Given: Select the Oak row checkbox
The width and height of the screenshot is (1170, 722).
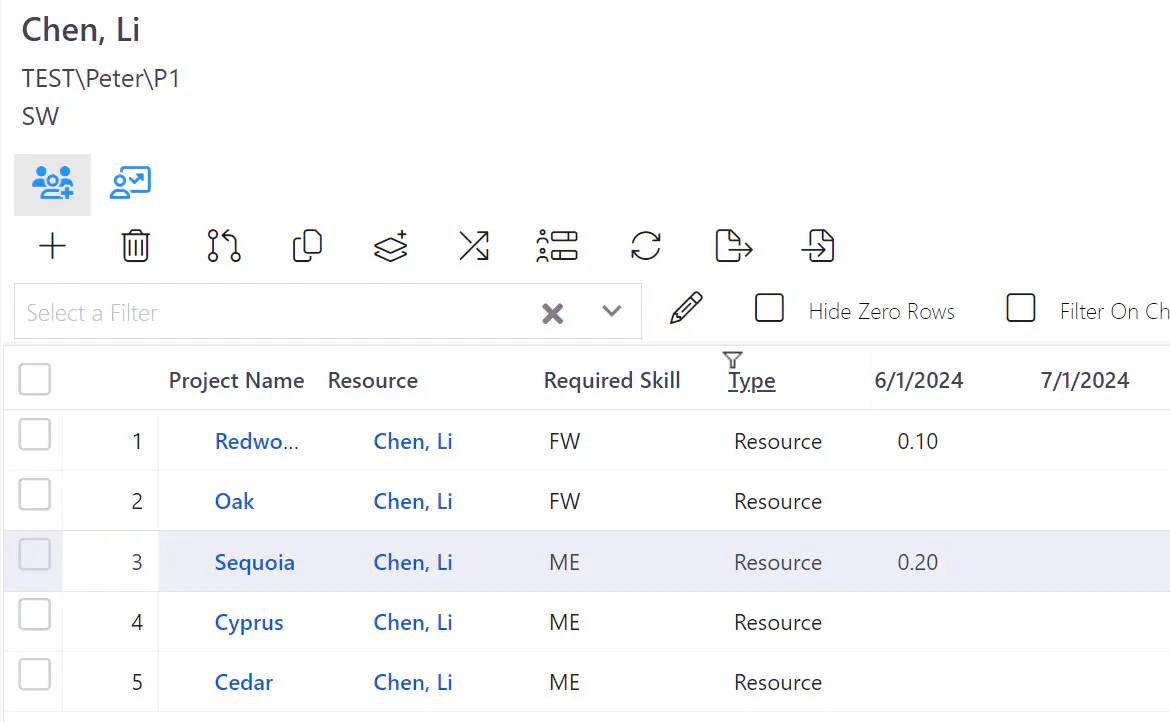Looking at the screenshot, I should tap(35, 495).
